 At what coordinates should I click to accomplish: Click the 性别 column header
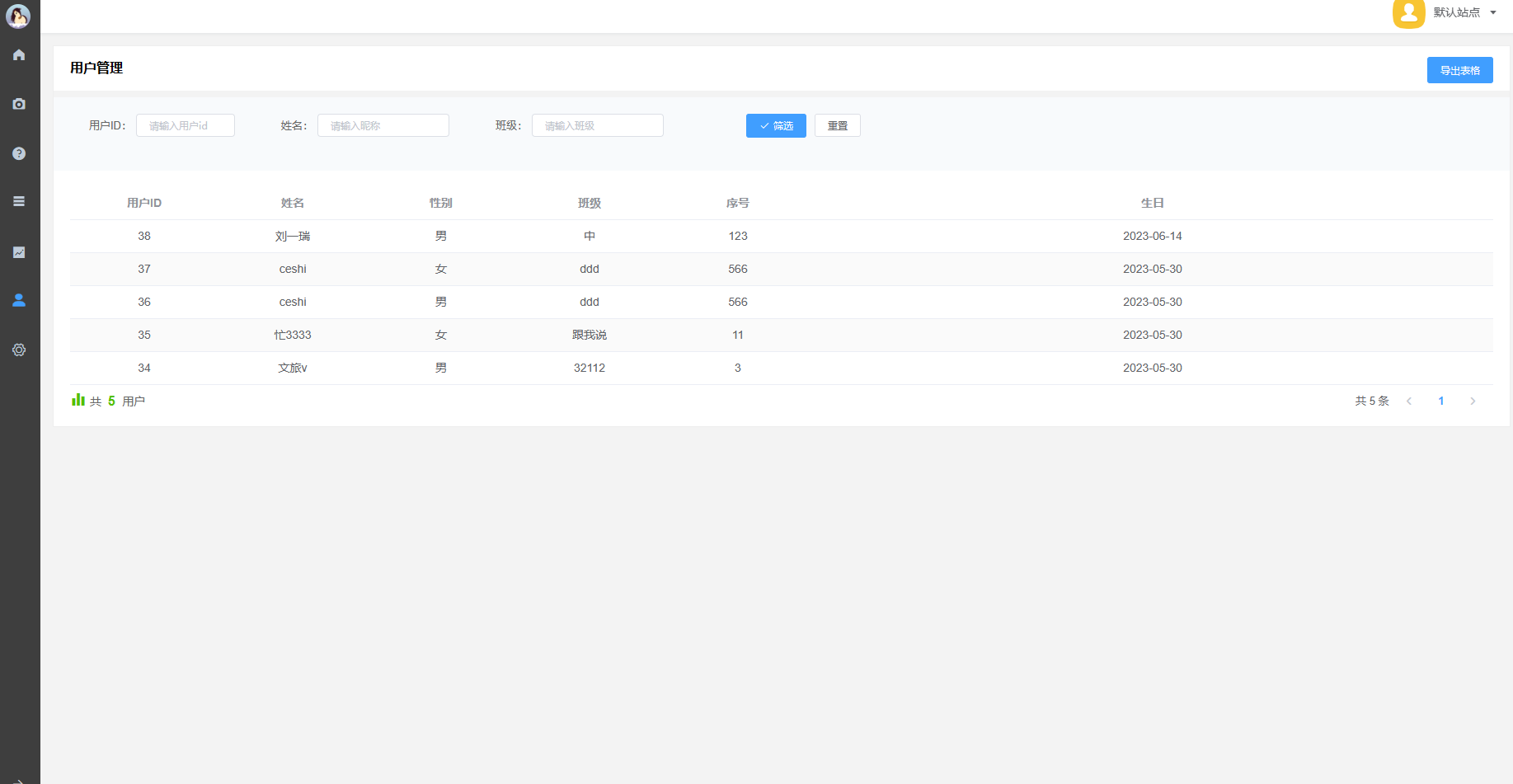click(441, 203)
